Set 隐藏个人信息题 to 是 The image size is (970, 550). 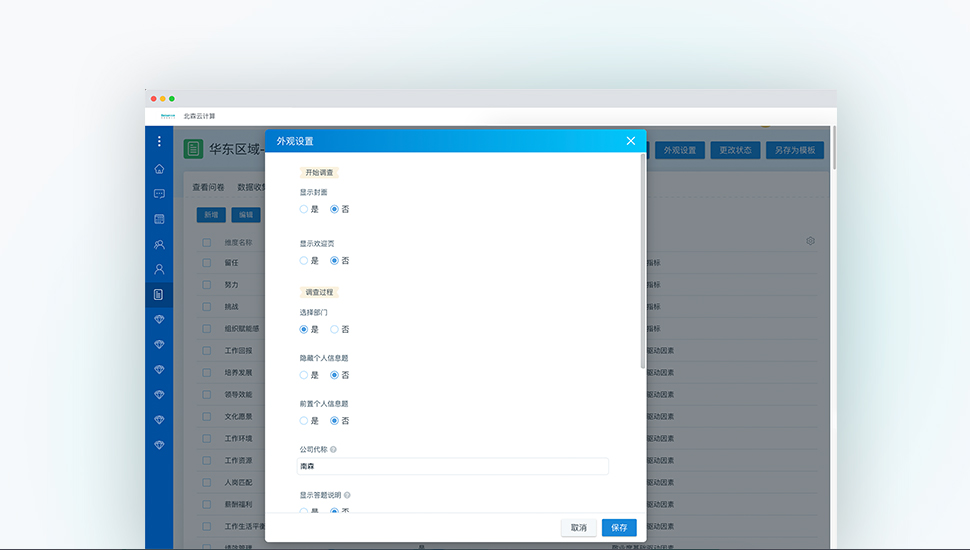pyautogui.click(x=304, y=375)
